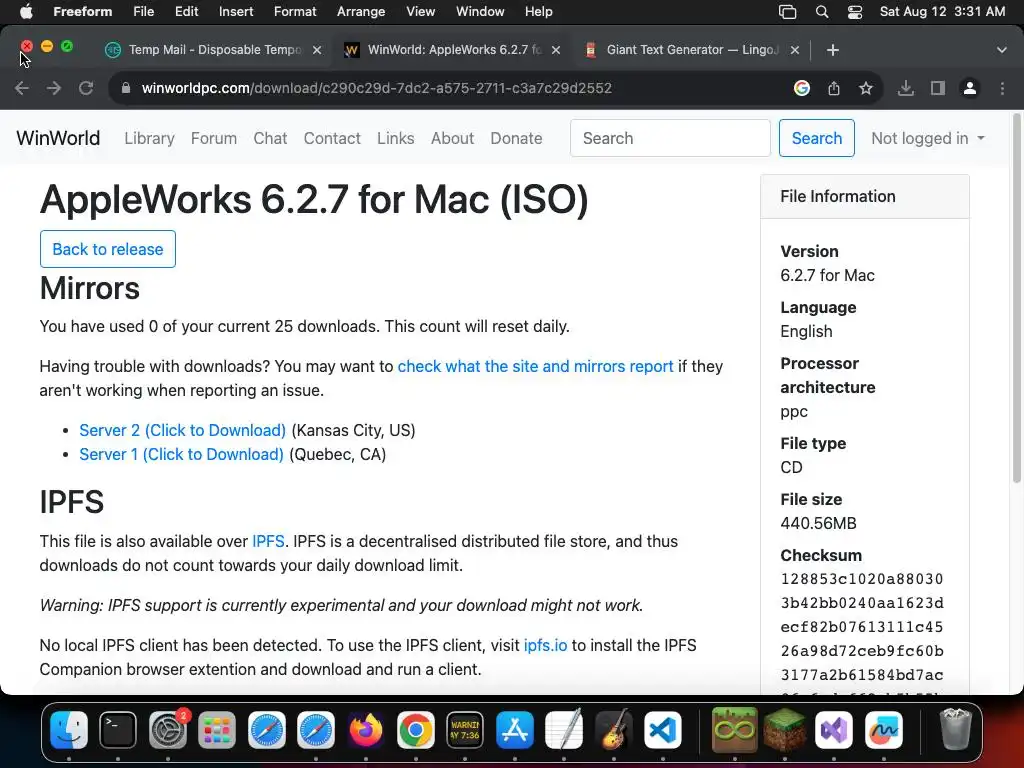Open the Library nav link
The height and width of the screenshot is (768, 1024).
[x=150, y=138]
